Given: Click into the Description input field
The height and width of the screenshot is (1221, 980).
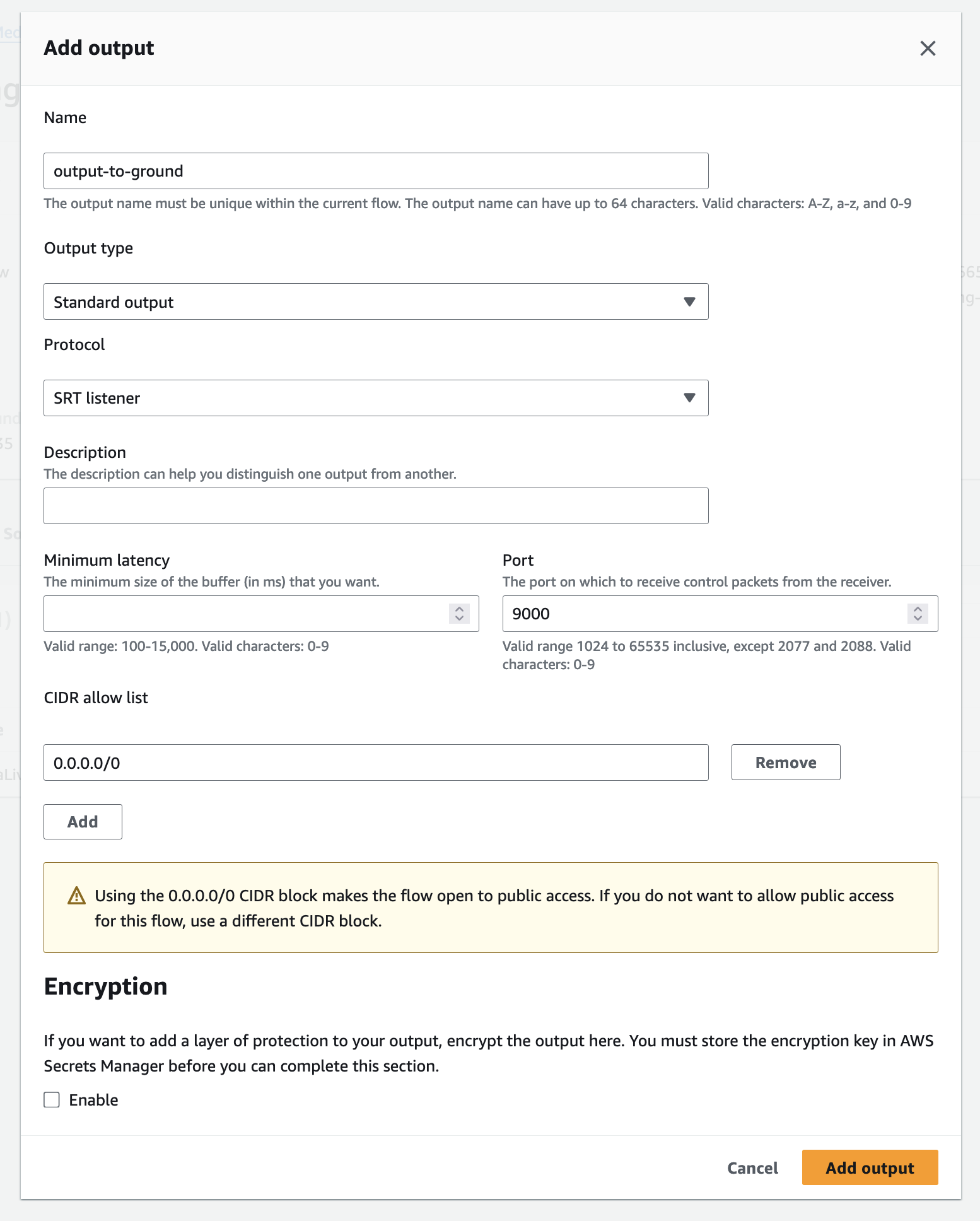Looking at the screenshot, I should click(x=375, y=506).
